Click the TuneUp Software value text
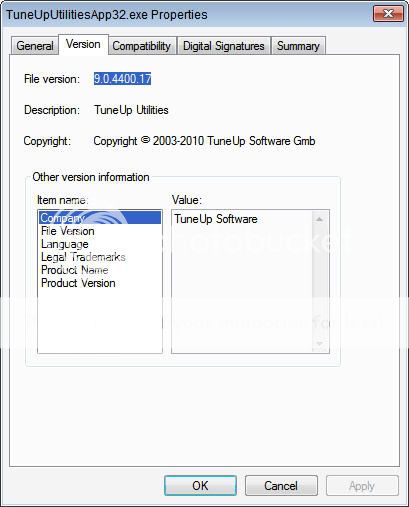The image size is (409, 507). 216,219
